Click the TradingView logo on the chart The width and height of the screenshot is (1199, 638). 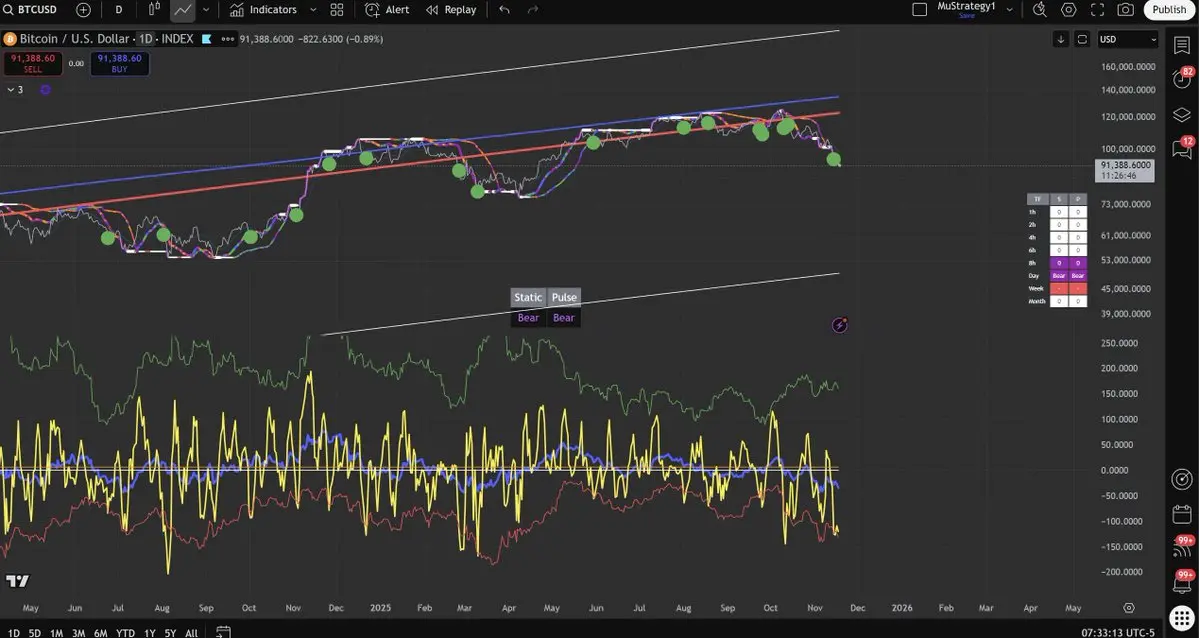click(18, 581)
